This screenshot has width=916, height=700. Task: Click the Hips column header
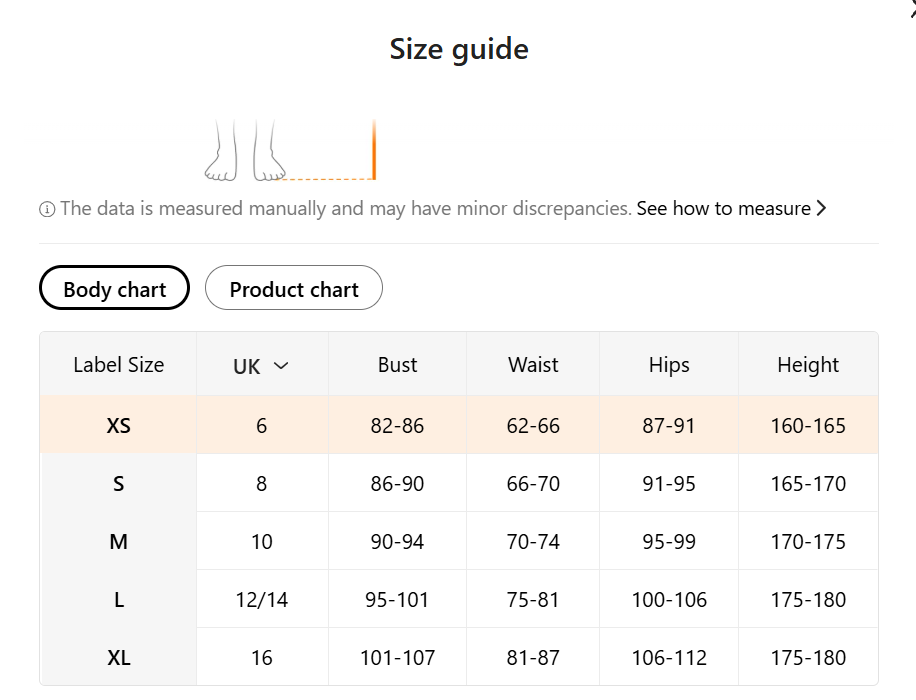coord(669,365)
